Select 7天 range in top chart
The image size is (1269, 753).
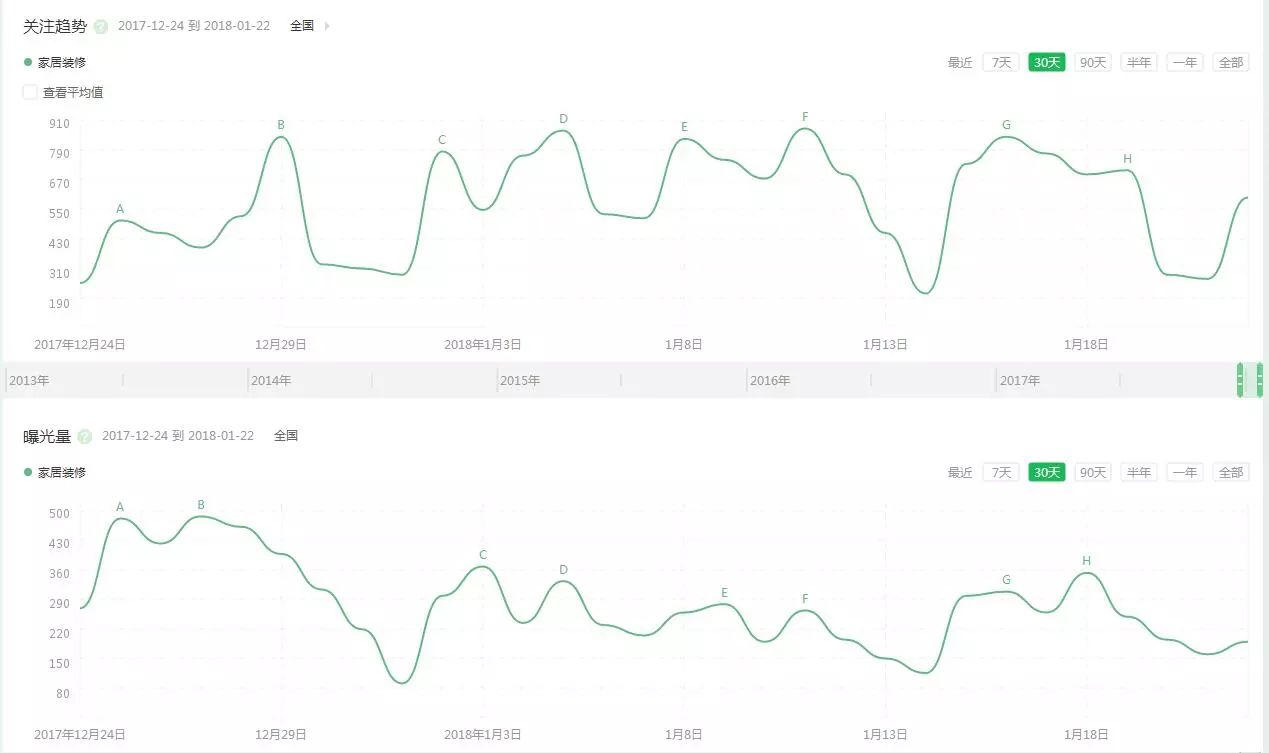coord(1000,62)
